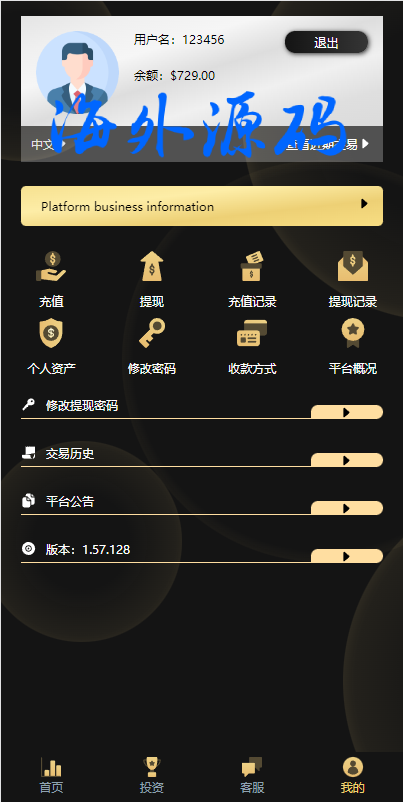This screenshot has height=802, width=403.
Task: Open 平台公告 row arrow
Action: 347,508
